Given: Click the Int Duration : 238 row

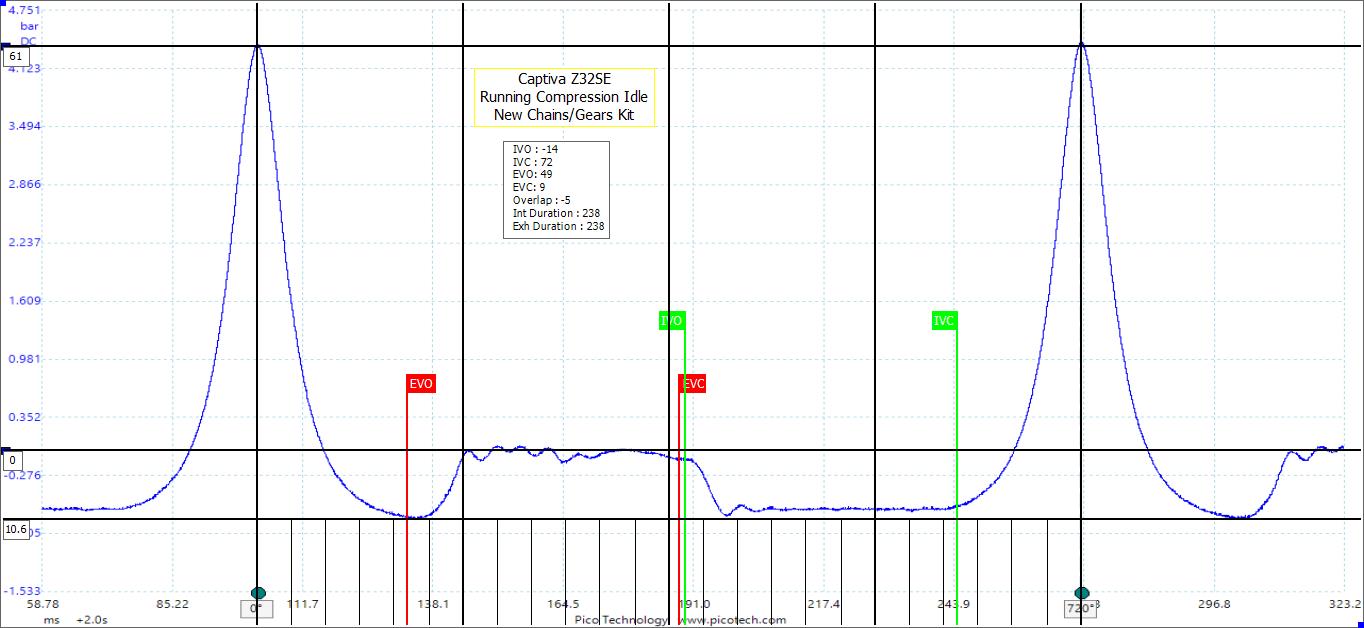Looking at the screenshot, I should [556, 213].
